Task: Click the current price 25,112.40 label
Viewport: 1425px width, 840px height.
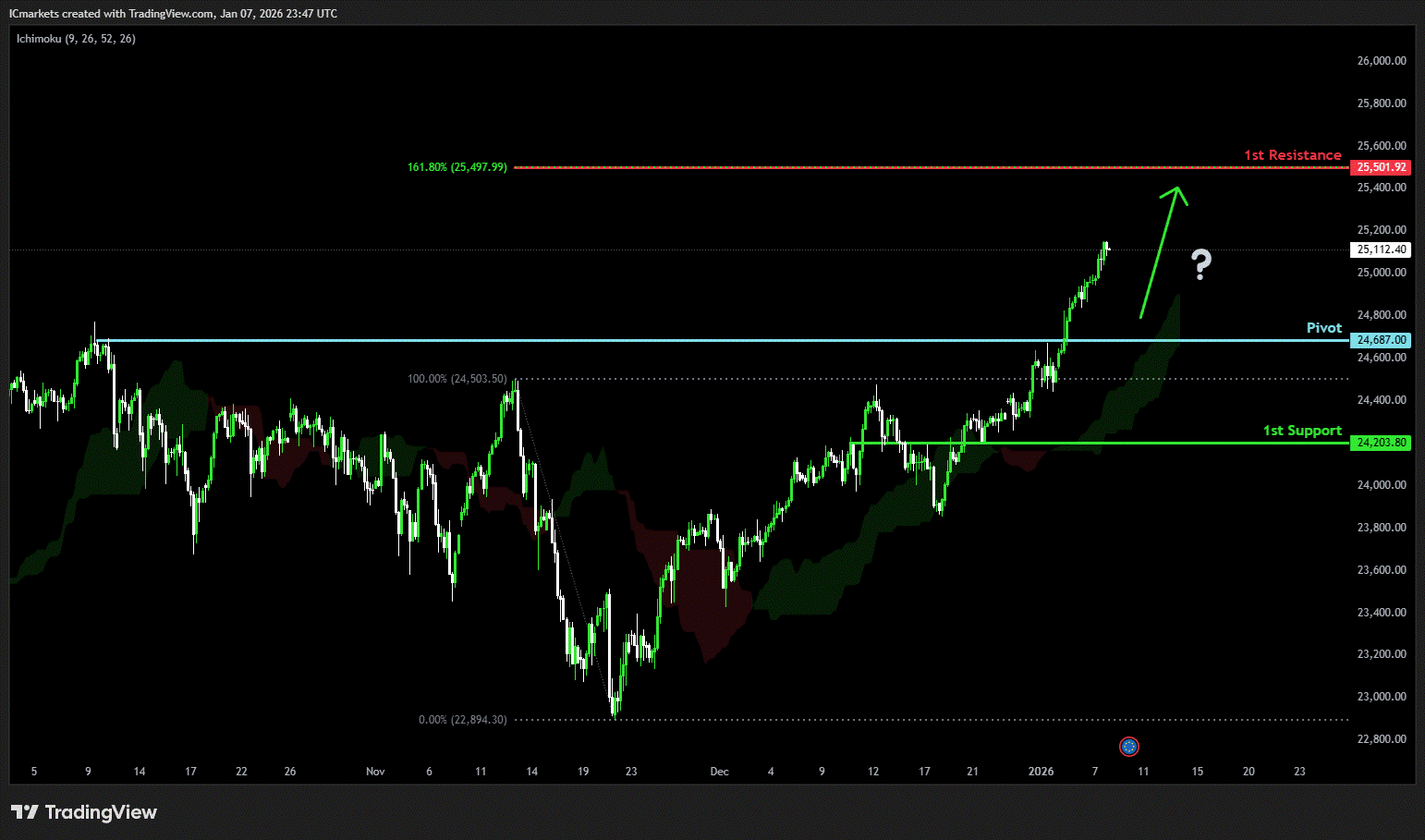Action: click(x=1381, y=250)
